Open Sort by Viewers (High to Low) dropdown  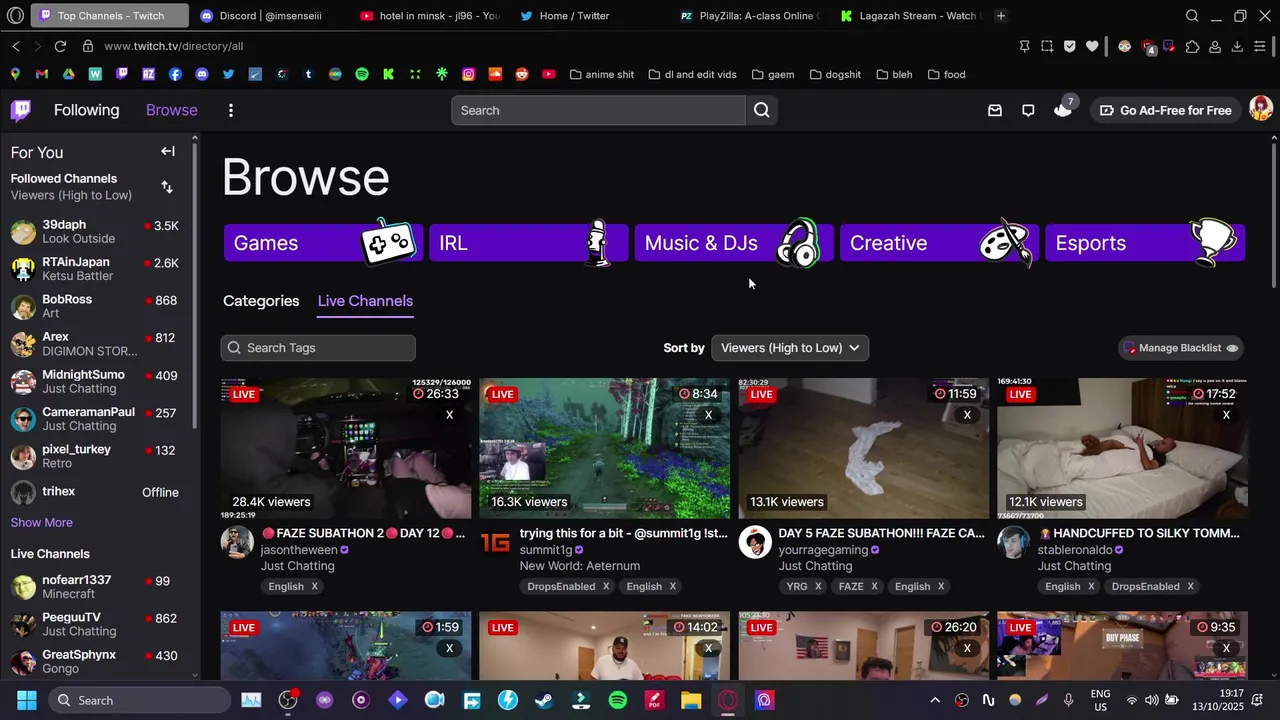click(x=790, y=348)
